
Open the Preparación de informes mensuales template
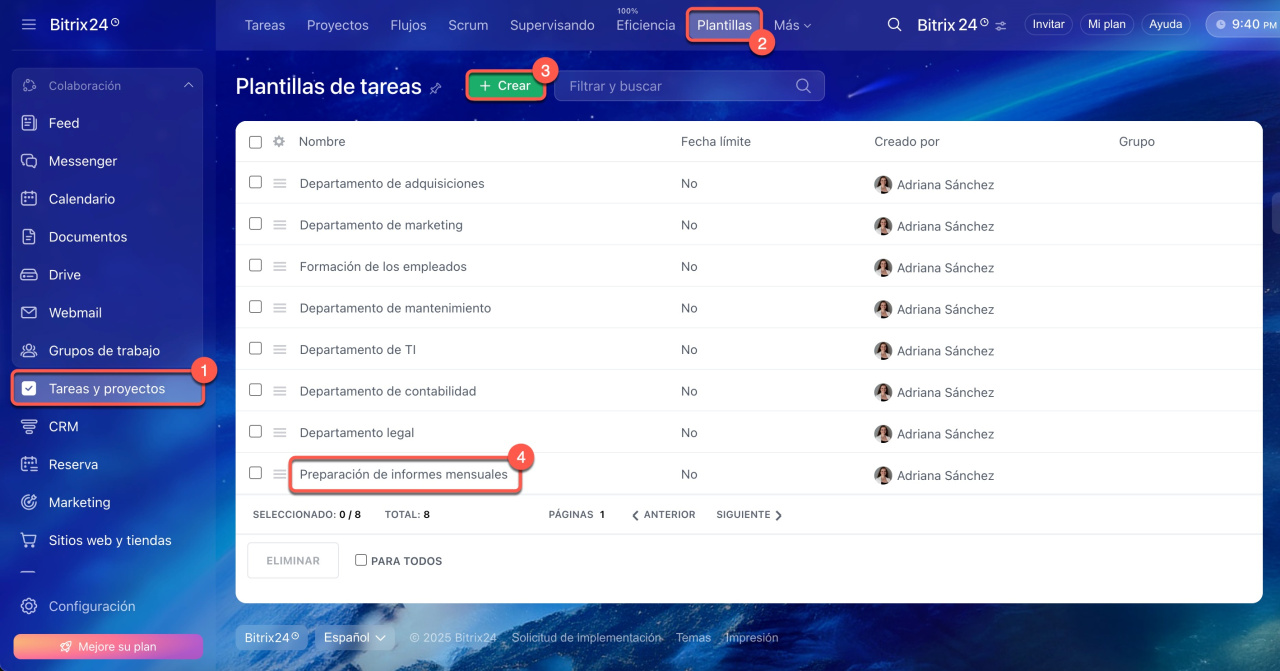[403, 475]
